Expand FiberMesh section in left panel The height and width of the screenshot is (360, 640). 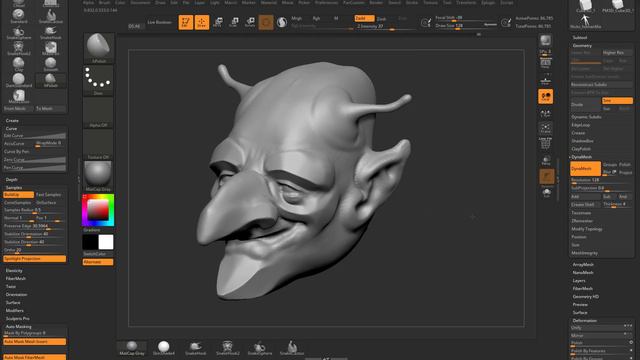(16, 278)
